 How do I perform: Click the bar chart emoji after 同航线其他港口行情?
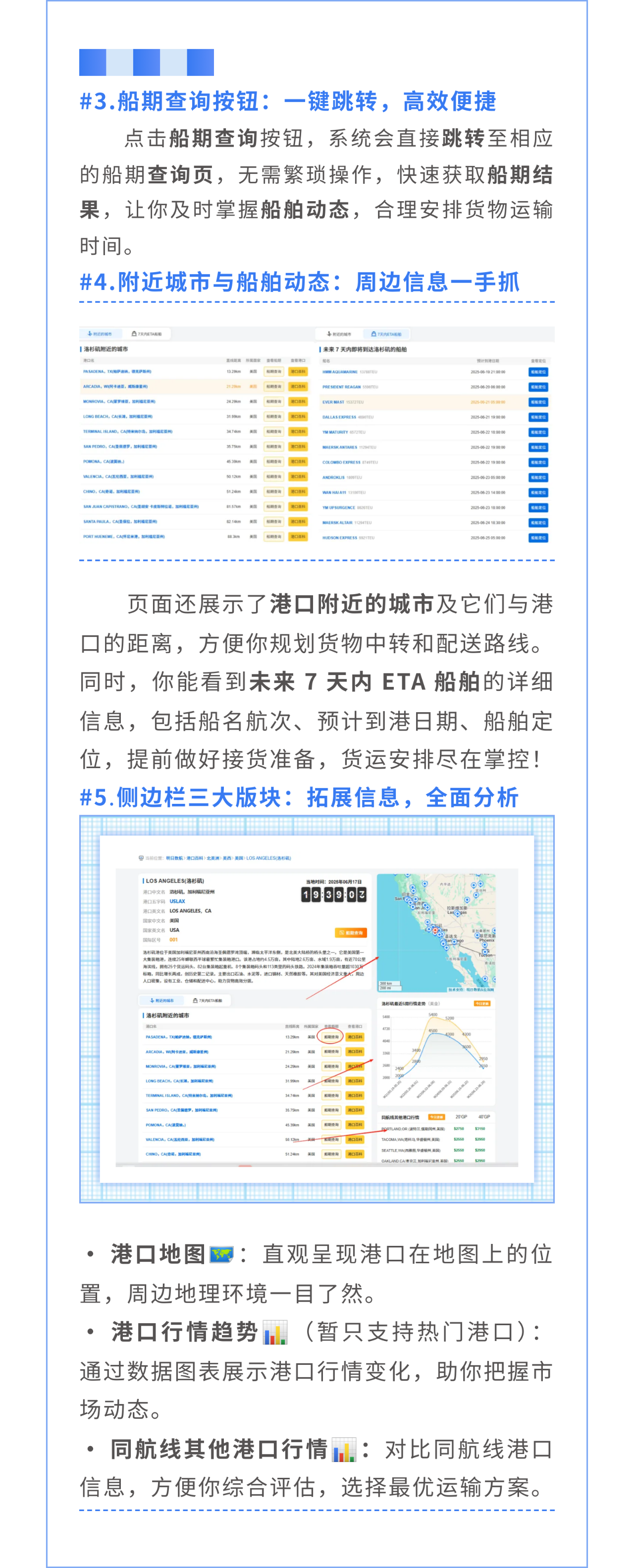coord(344,1450)
